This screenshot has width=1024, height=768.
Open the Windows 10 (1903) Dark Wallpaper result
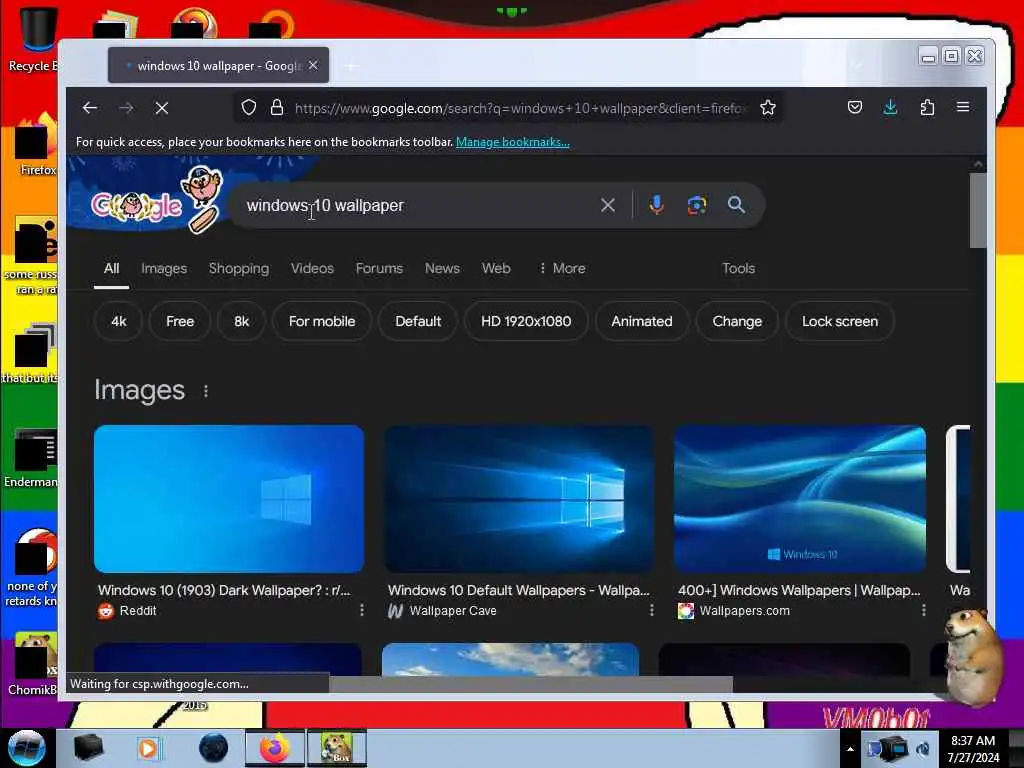point(224,590)
